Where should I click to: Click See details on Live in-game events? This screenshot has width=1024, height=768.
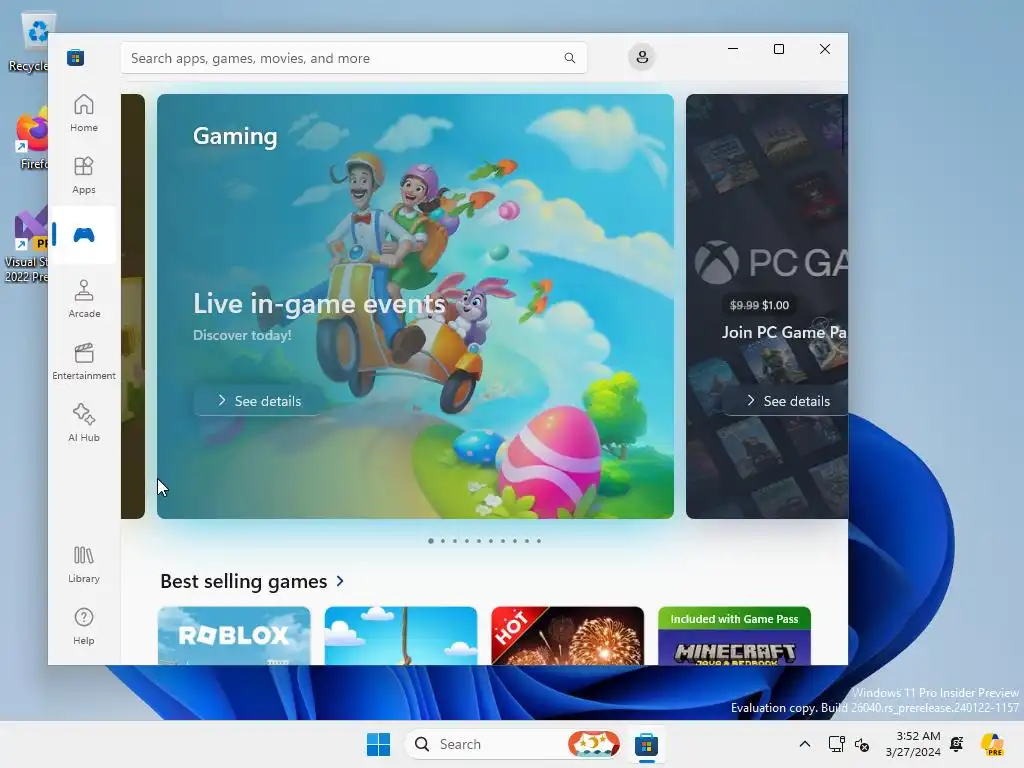pos(259,401)
